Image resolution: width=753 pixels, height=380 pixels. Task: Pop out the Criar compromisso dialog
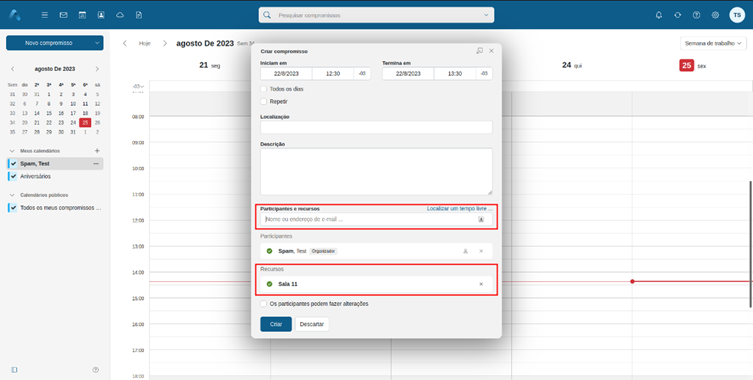(x=479, y=50)
